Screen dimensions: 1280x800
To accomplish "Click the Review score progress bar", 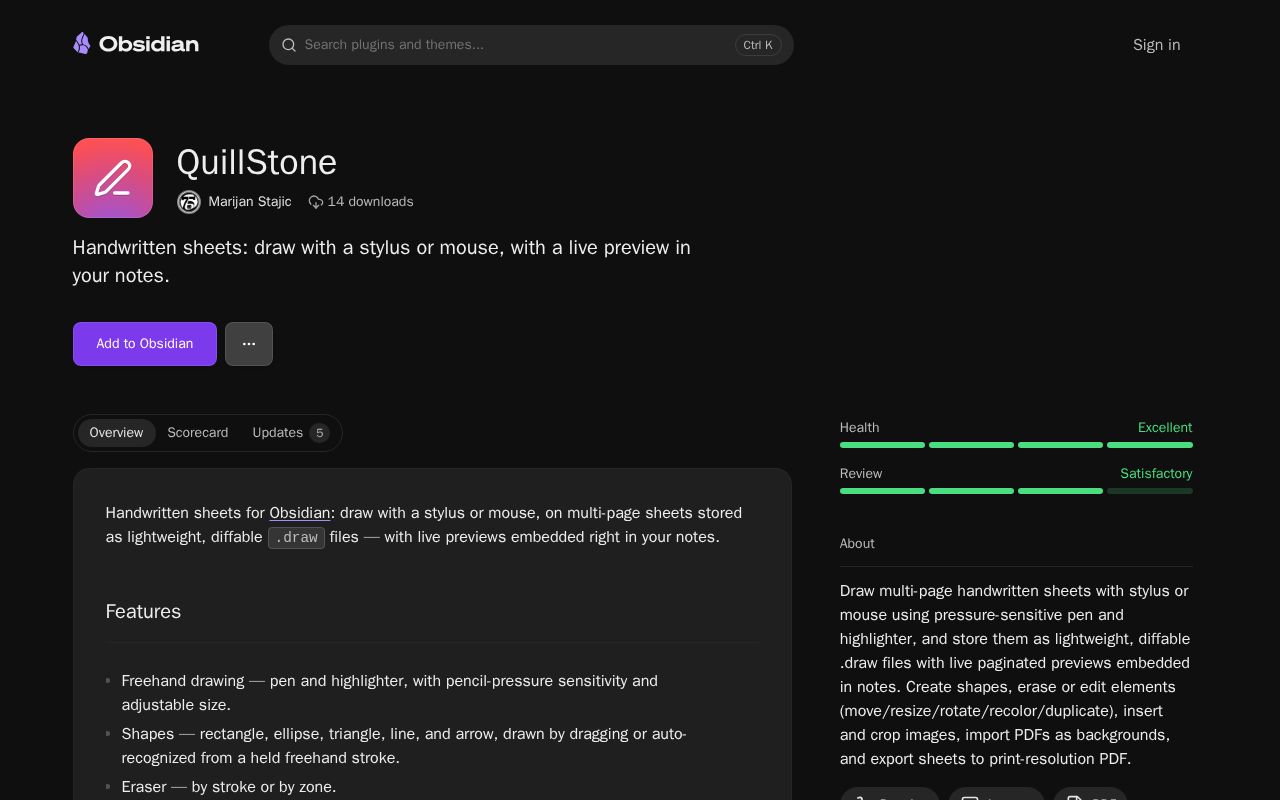I will pos(1016,491).
